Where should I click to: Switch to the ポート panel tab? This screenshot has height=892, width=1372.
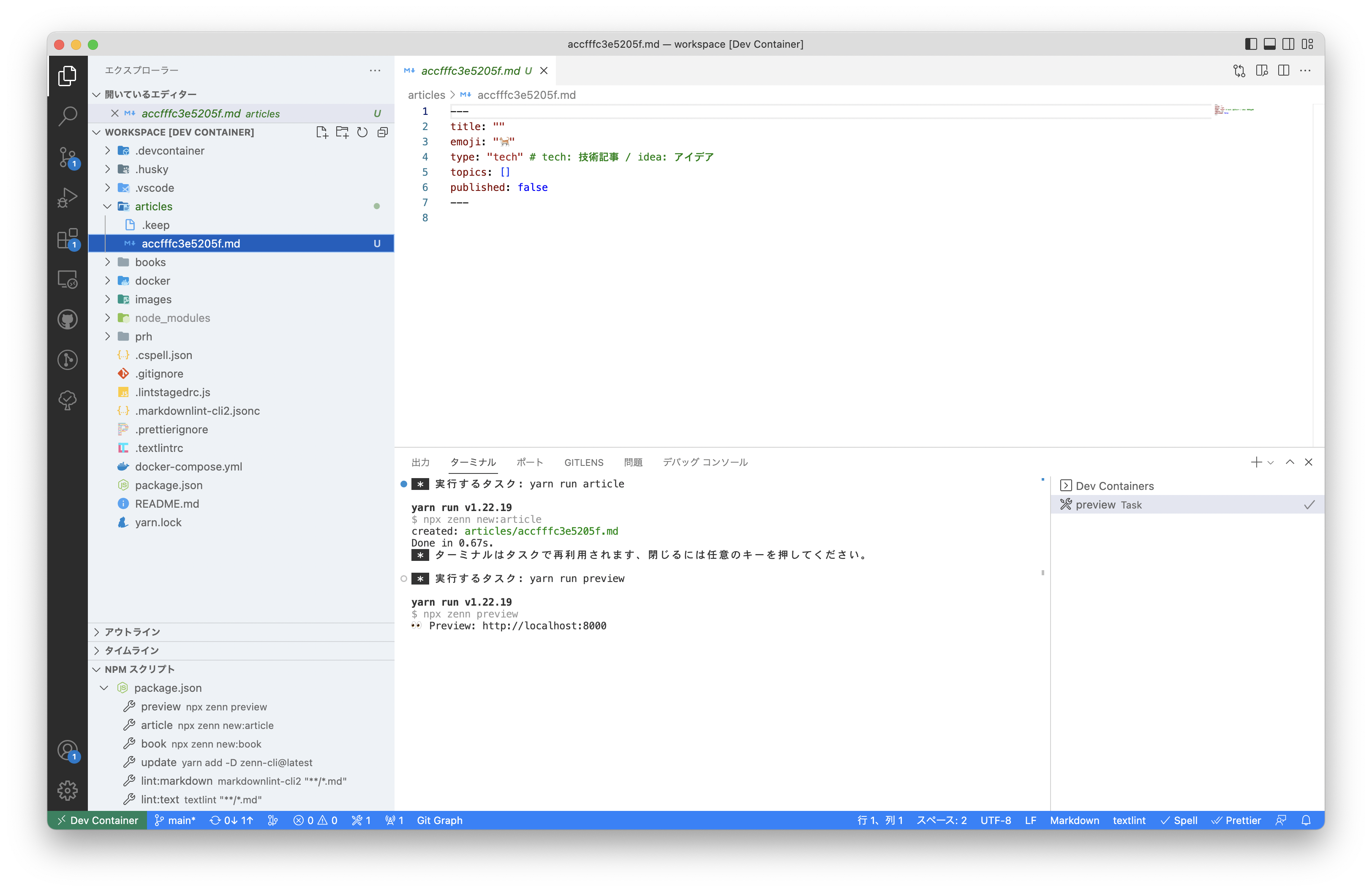(x=530, y=462)
